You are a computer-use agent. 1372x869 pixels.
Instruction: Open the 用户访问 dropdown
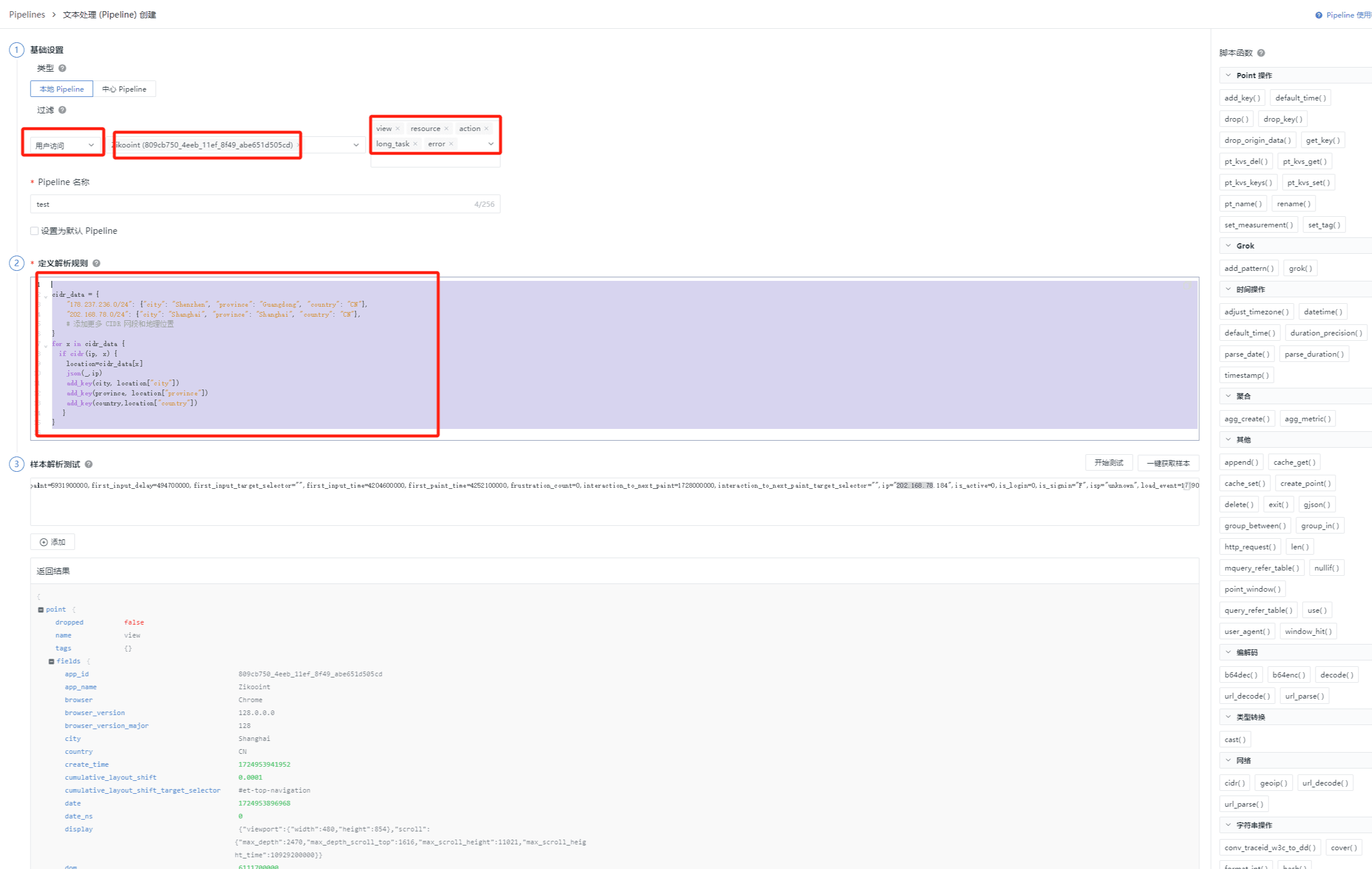pos(64,145)
